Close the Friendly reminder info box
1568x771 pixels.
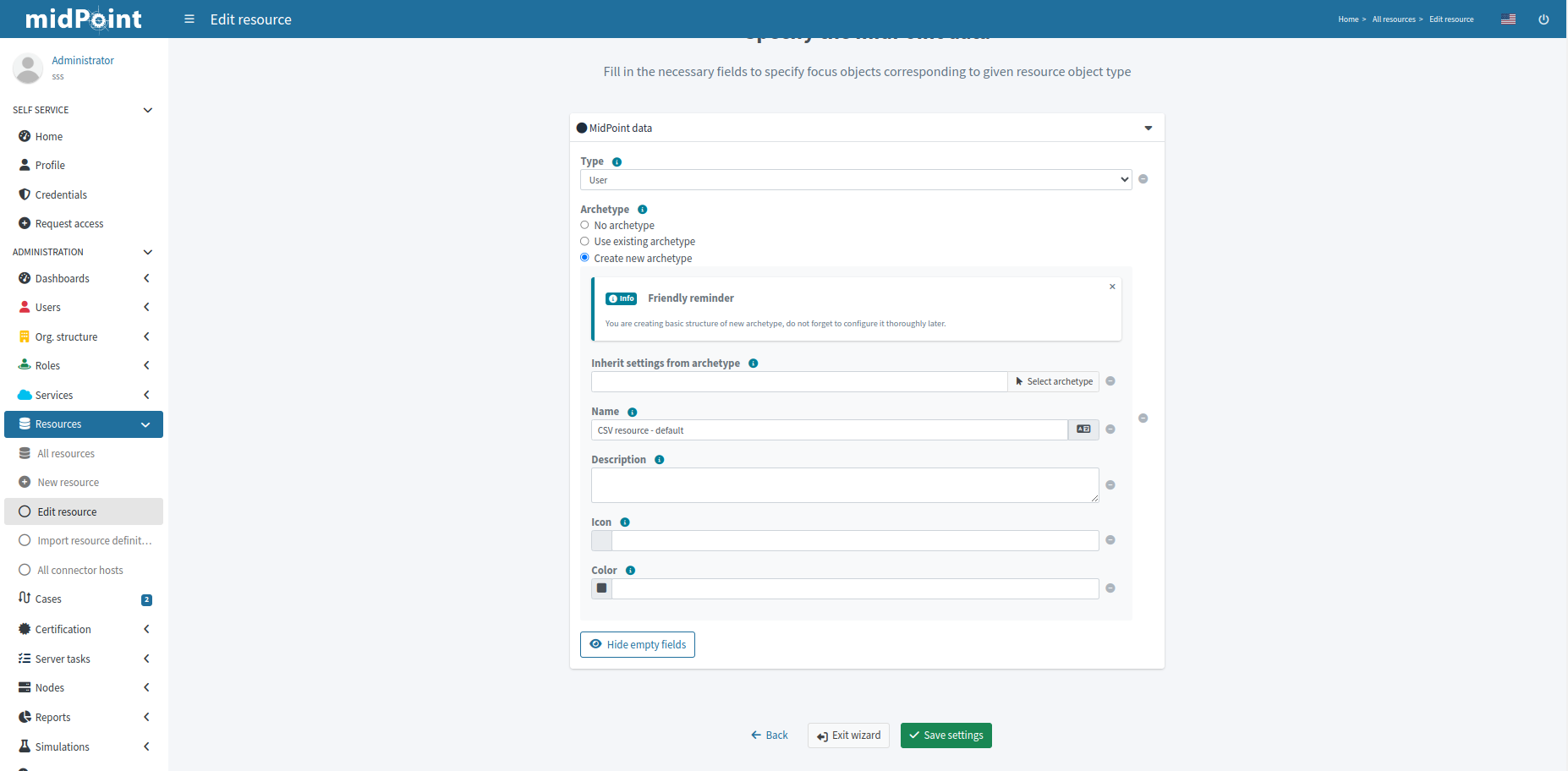pos(1112,287)
